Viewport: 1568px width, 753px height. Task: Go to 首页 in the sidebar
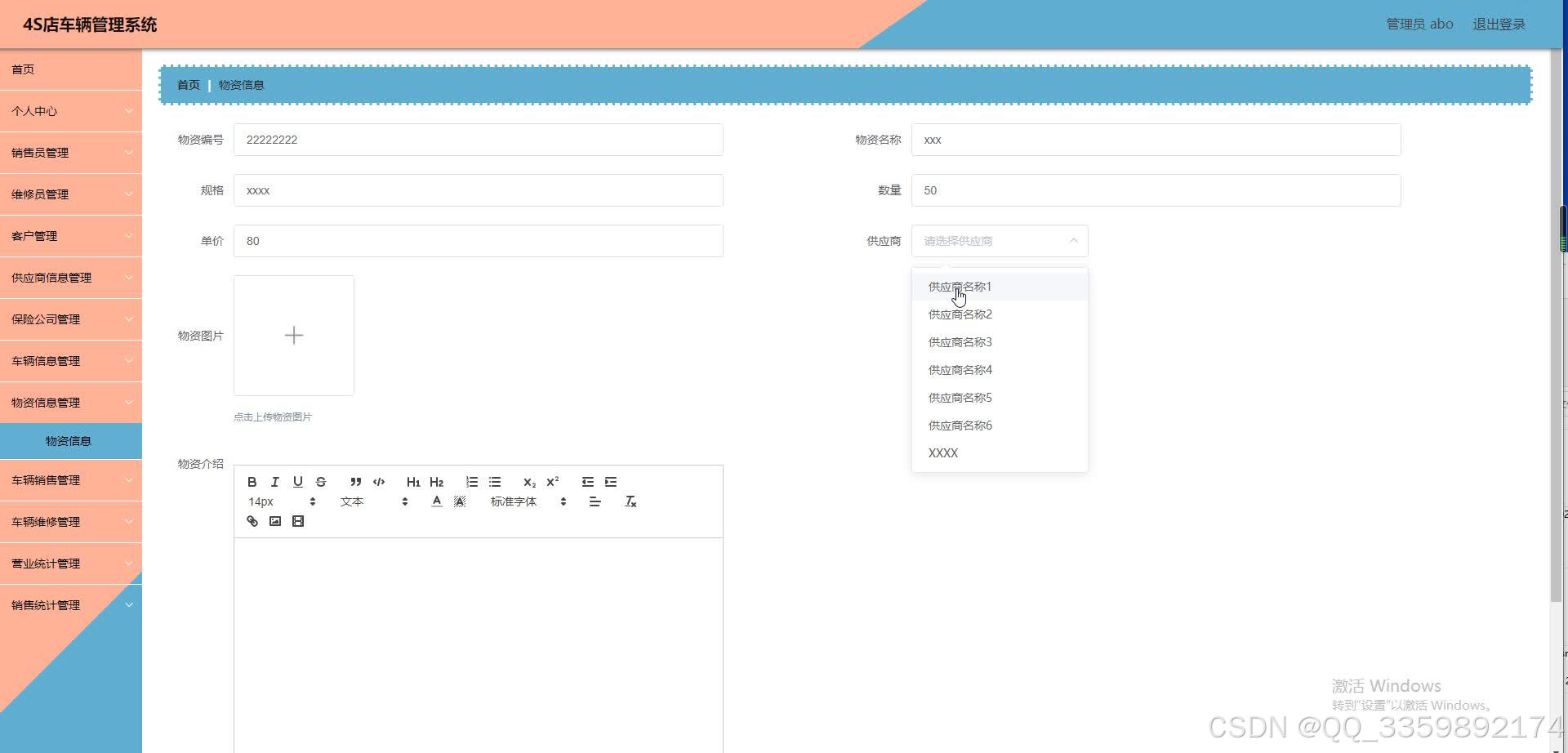click(x=71, y=69)
